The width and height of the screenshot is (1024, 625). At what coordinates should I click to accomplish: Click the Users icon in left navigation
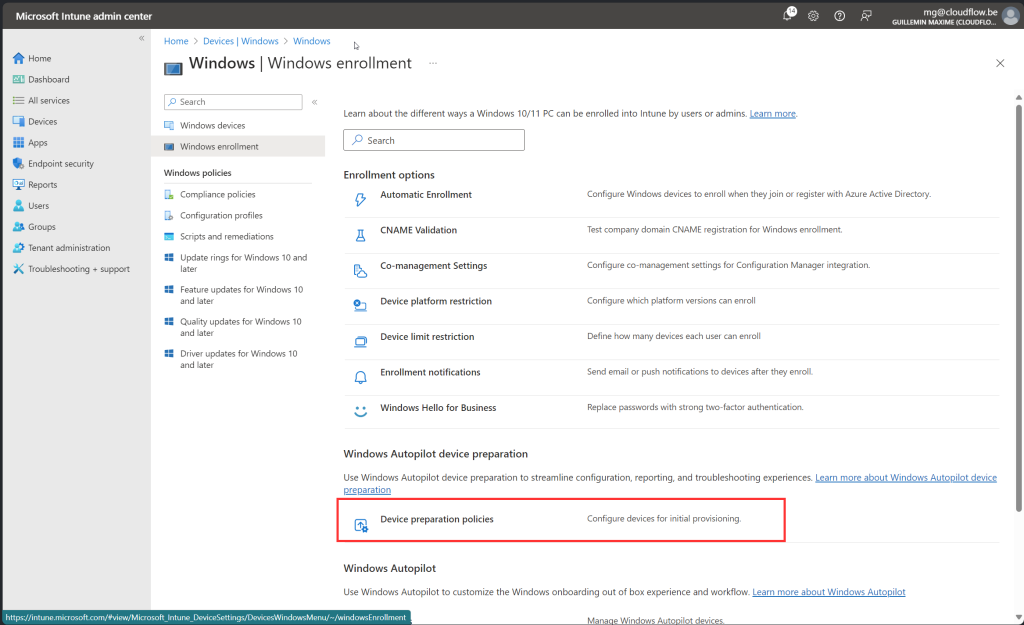[18, 206]
